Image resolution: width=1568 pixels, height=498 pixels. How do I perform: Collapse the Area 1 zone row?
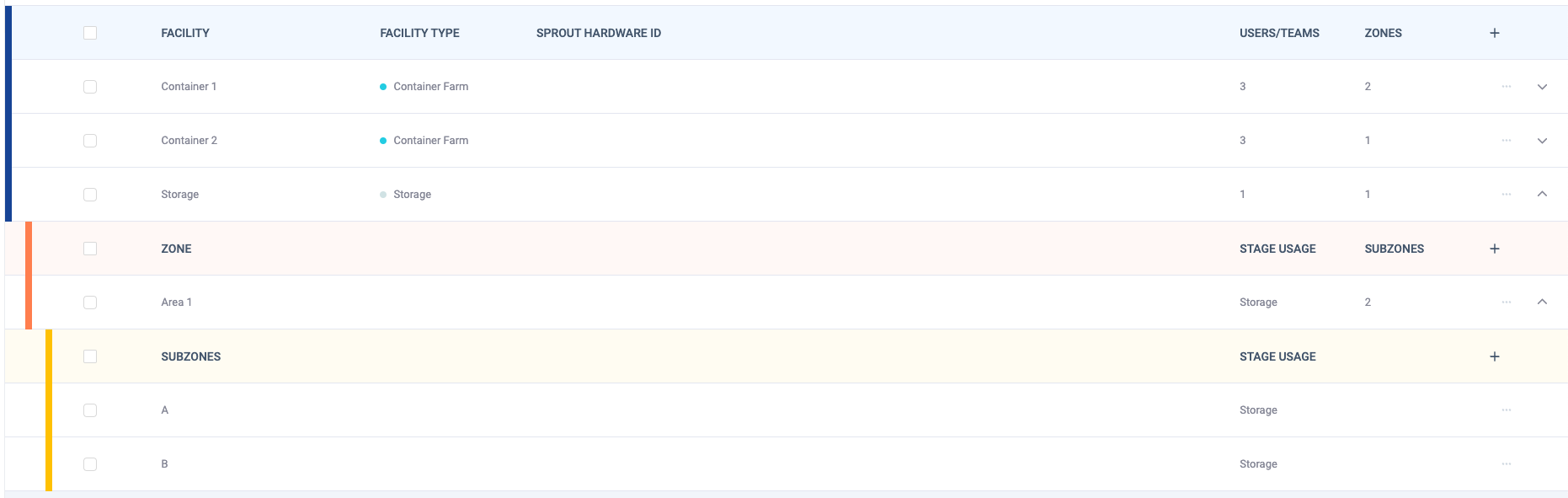tap(1542, 303)
